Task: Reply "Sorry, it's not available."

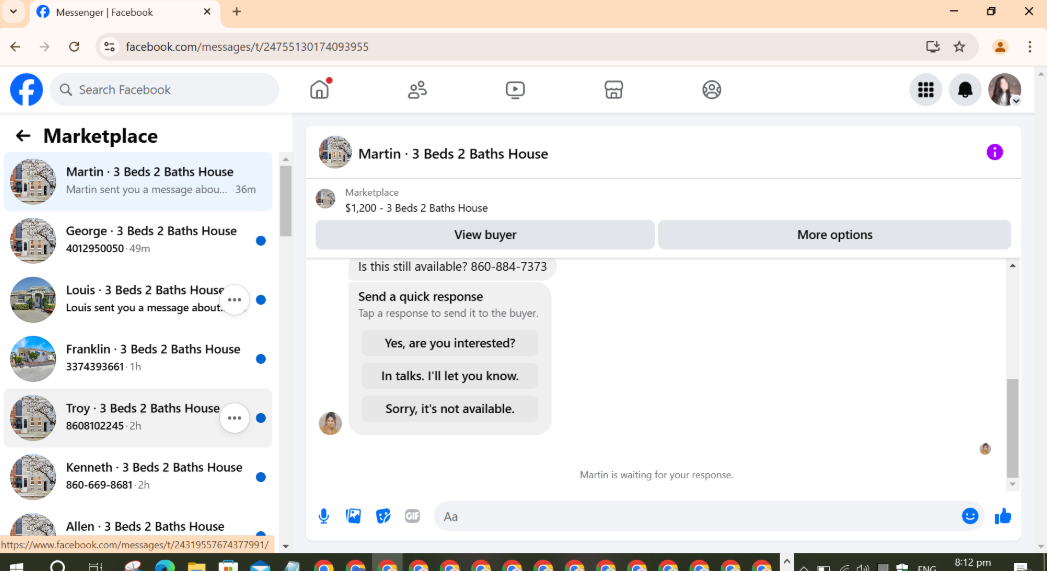Action: pyautogui.click(x=450, y=409)
